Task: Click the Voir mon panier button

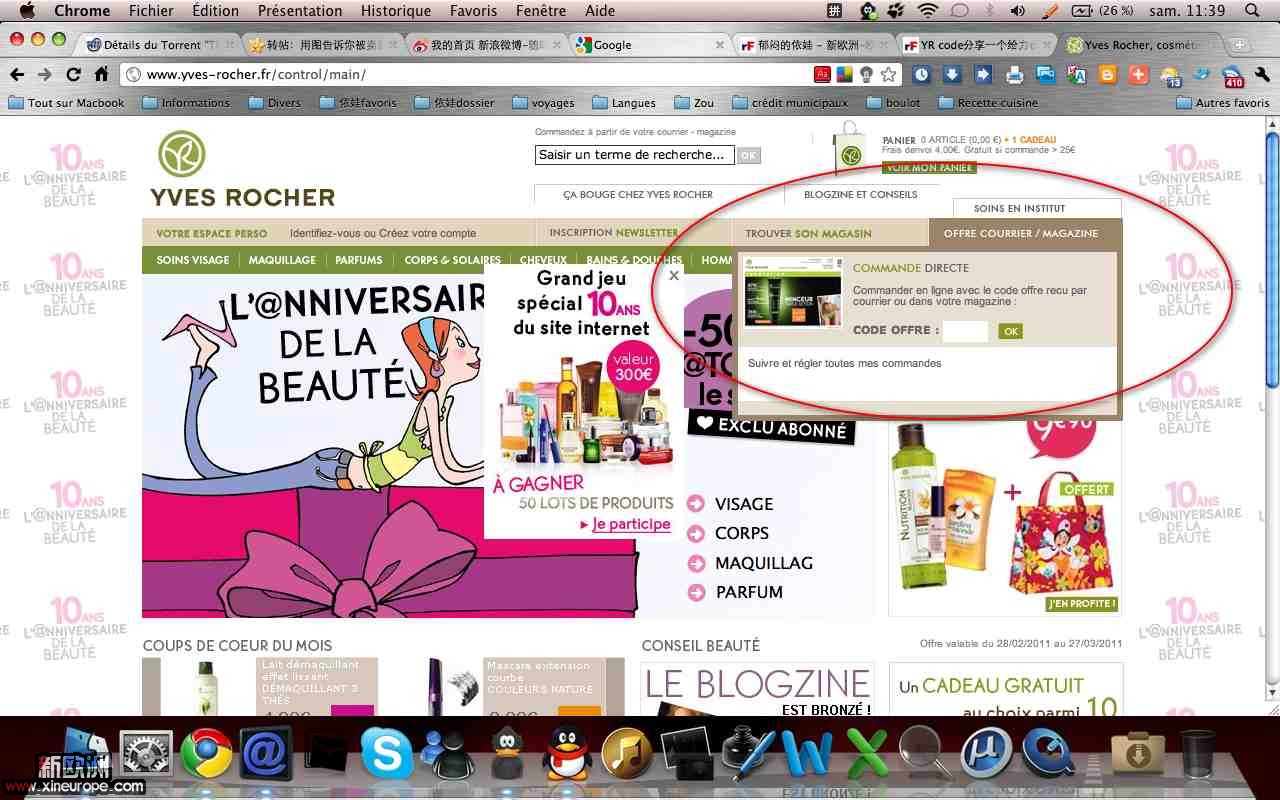Action: (929, 168)
